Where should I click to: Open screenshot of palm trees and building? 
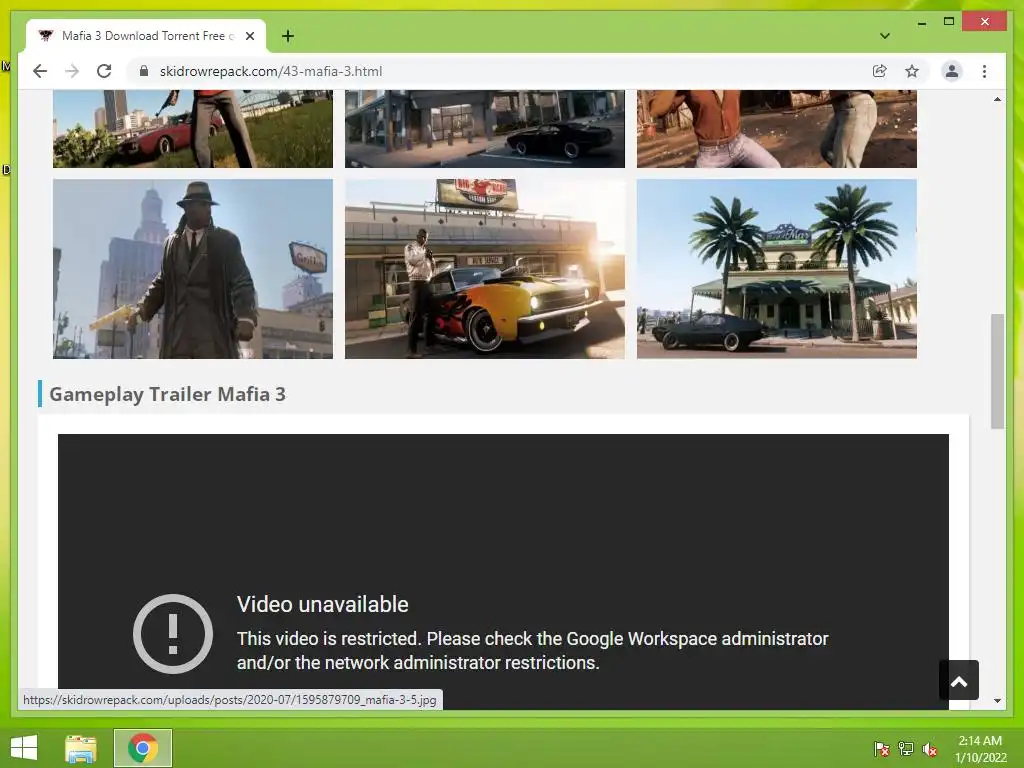tap(776, 269)
